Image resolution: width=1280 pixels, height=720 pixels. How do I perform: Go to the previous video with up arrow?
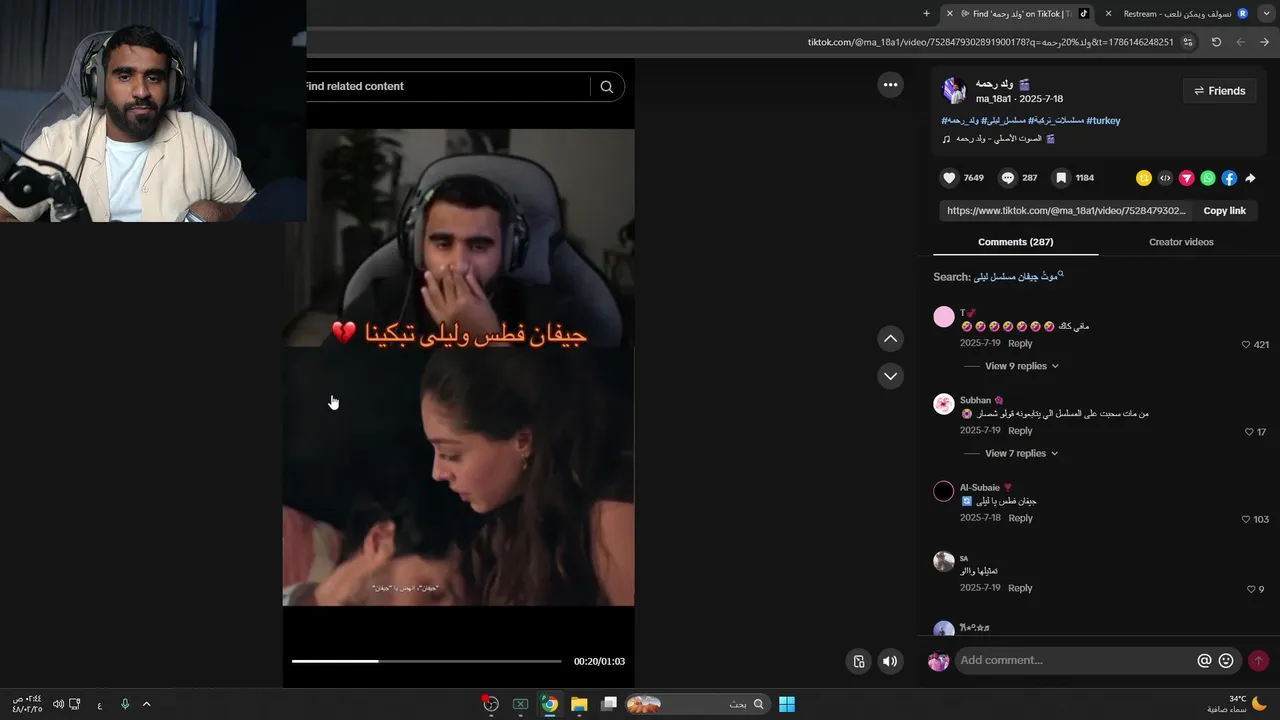pos(891,339)
